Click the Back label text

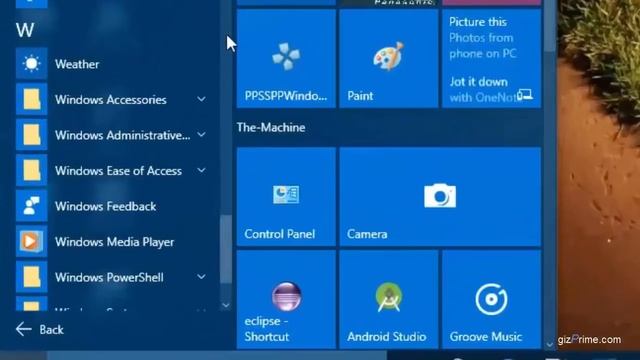point(51,329)
